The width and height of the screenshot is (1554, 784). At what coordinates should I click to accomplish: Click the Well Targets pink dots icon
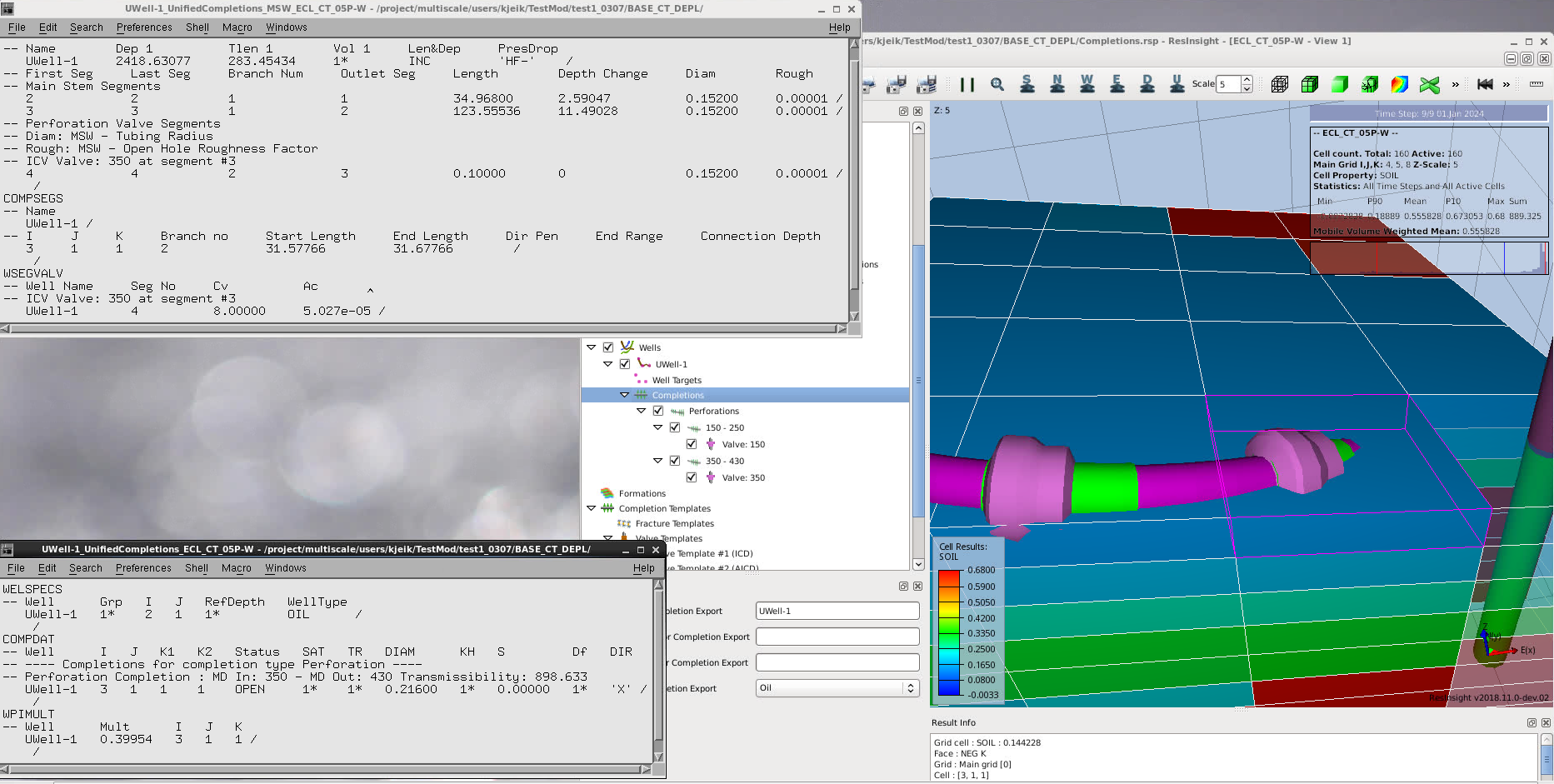(641, 379)
